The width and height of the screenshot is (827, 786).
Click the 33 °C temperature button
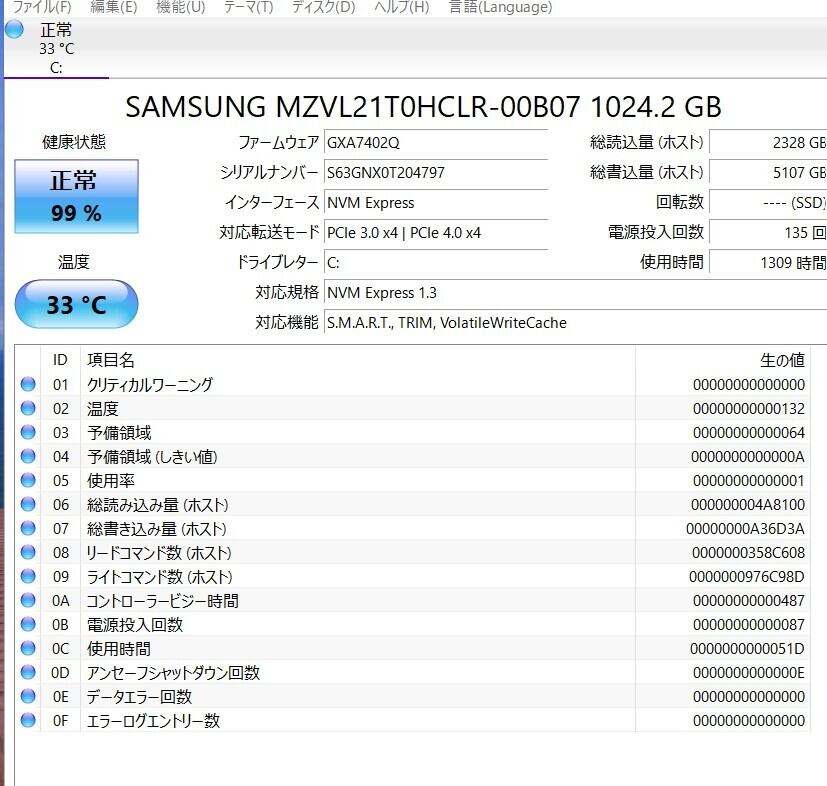(76, 304)
